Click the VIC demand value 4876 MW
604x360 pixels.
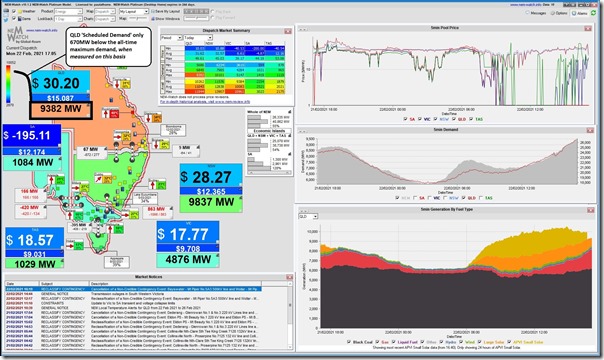188,259
